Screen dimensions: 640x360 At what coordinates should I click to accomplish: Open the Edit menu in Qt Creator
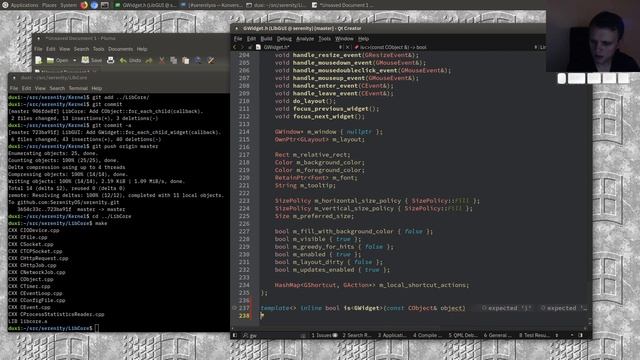coord(251,39)
